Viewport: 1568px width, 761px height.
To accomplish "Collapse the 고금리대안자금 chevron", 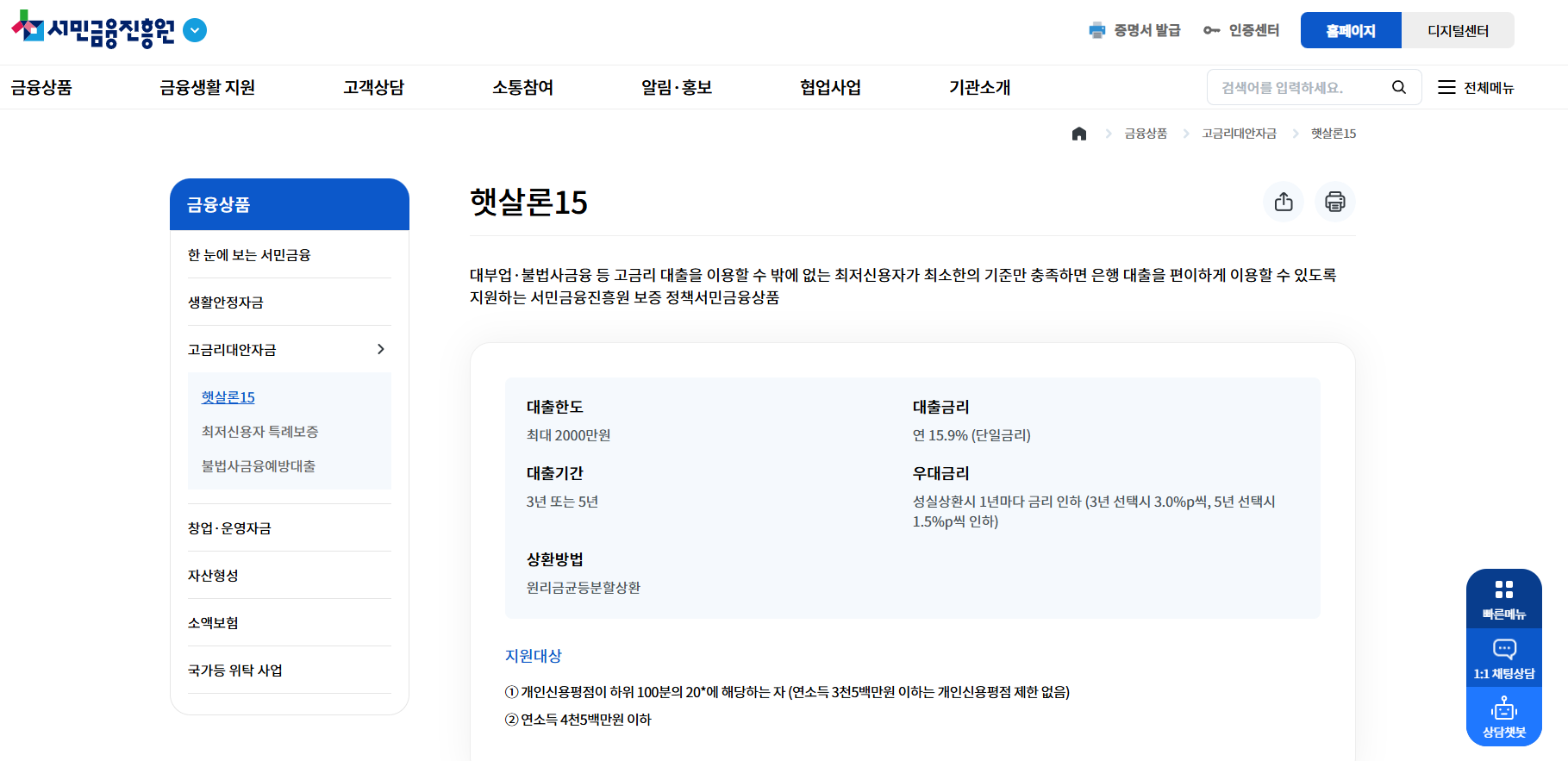I will (381, 349).
